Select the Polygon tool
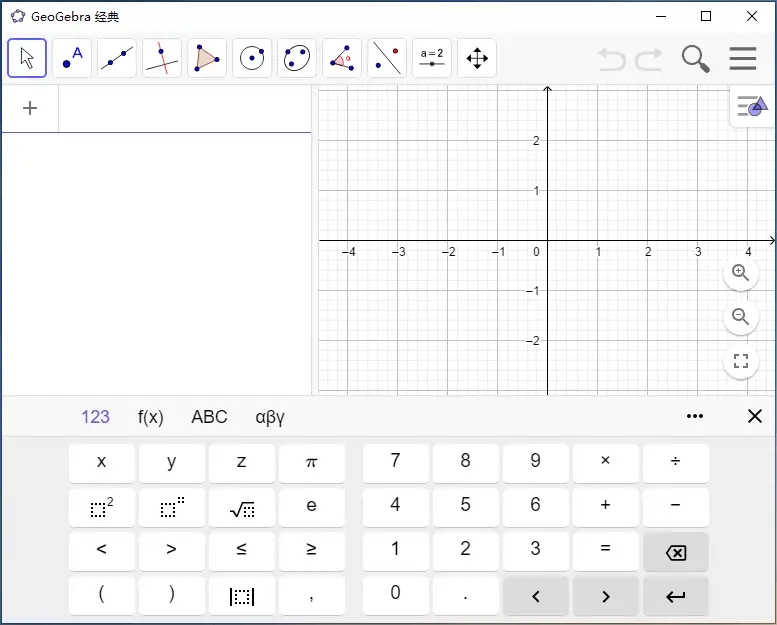Image resolution: width=777 pixels, height=625 pixels. click(207, 58)
